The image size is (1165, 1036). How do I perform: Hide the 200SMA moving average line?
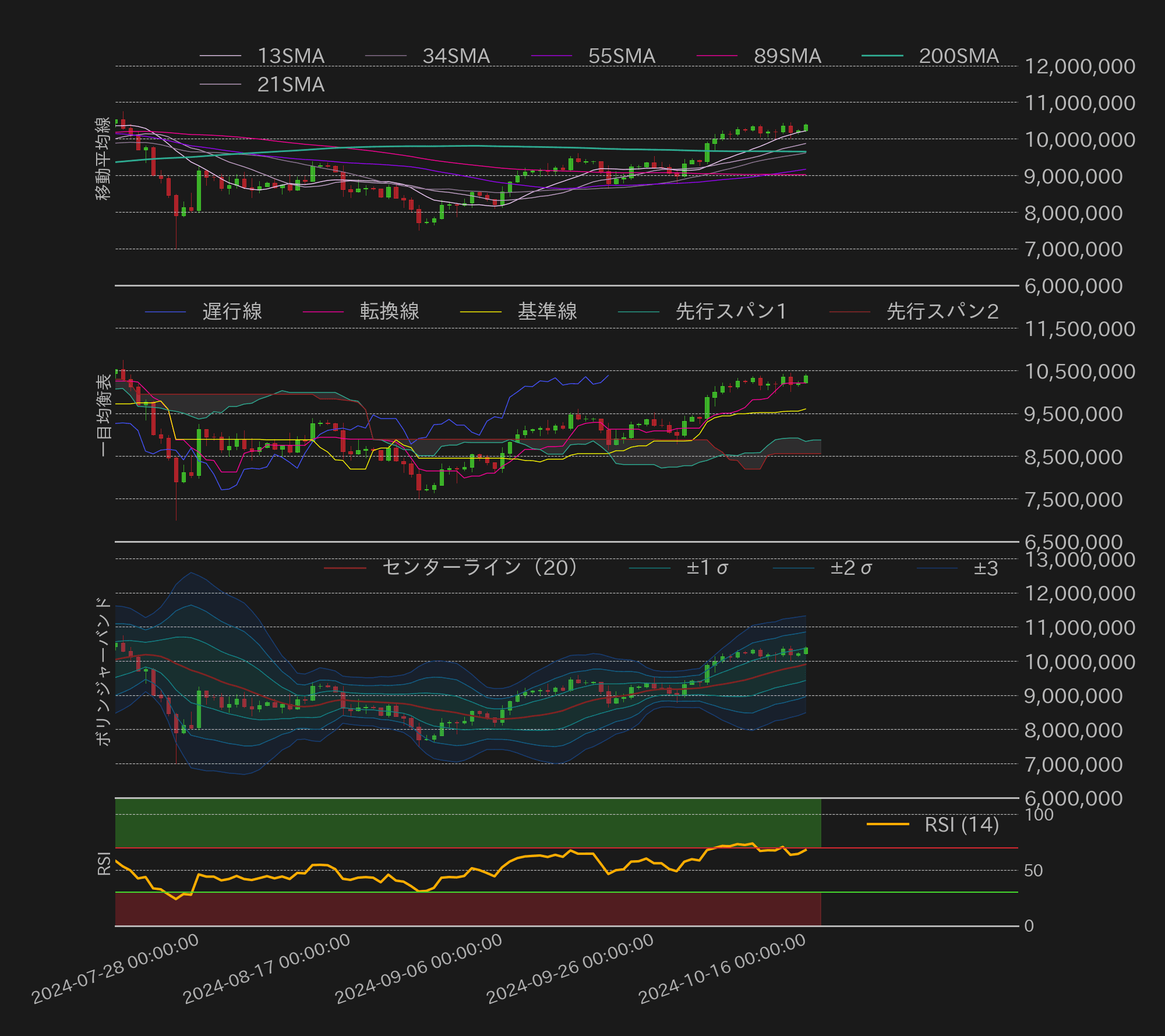[883, 56]
